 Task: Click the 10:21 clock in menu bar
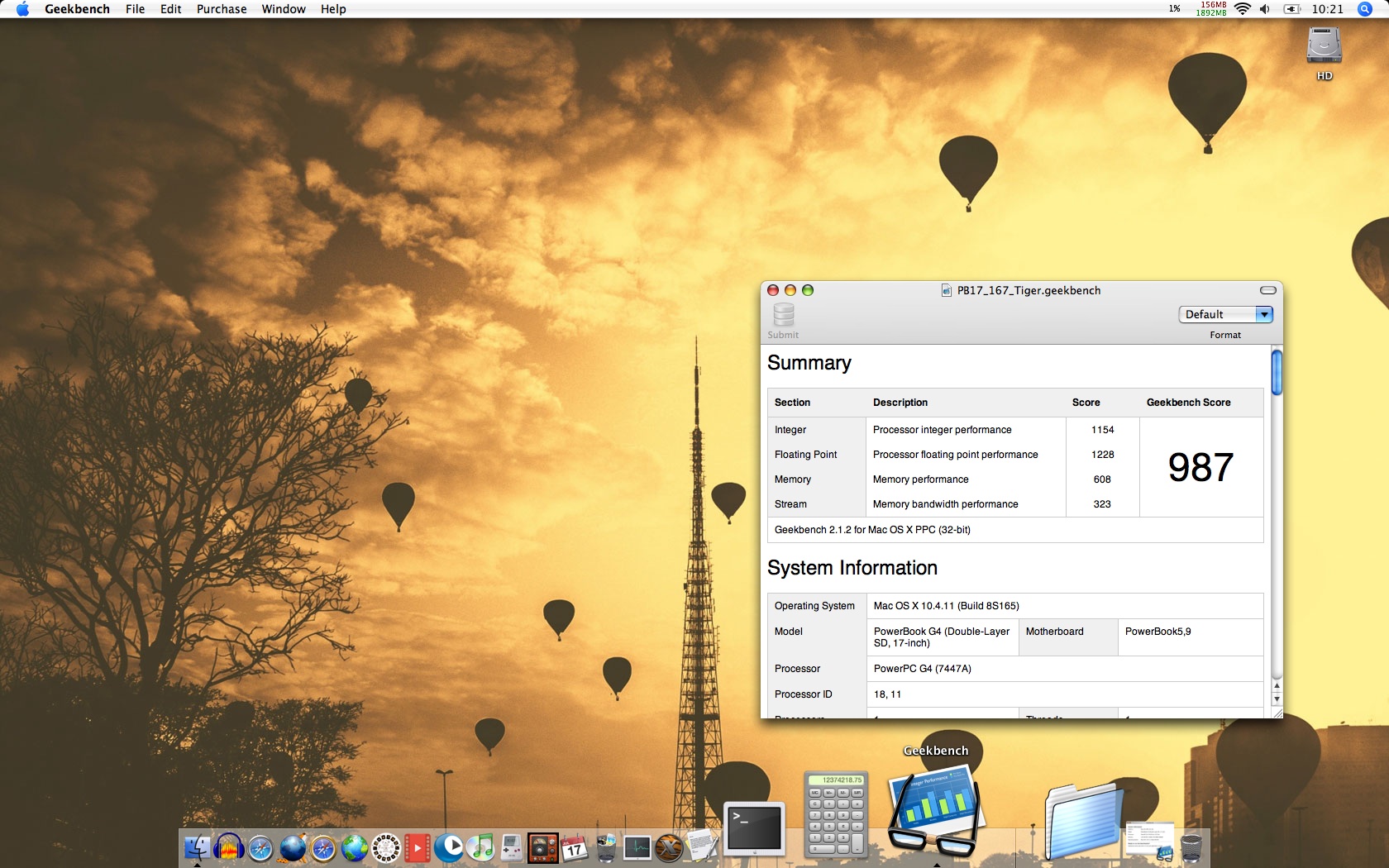tap(1327, 9)
